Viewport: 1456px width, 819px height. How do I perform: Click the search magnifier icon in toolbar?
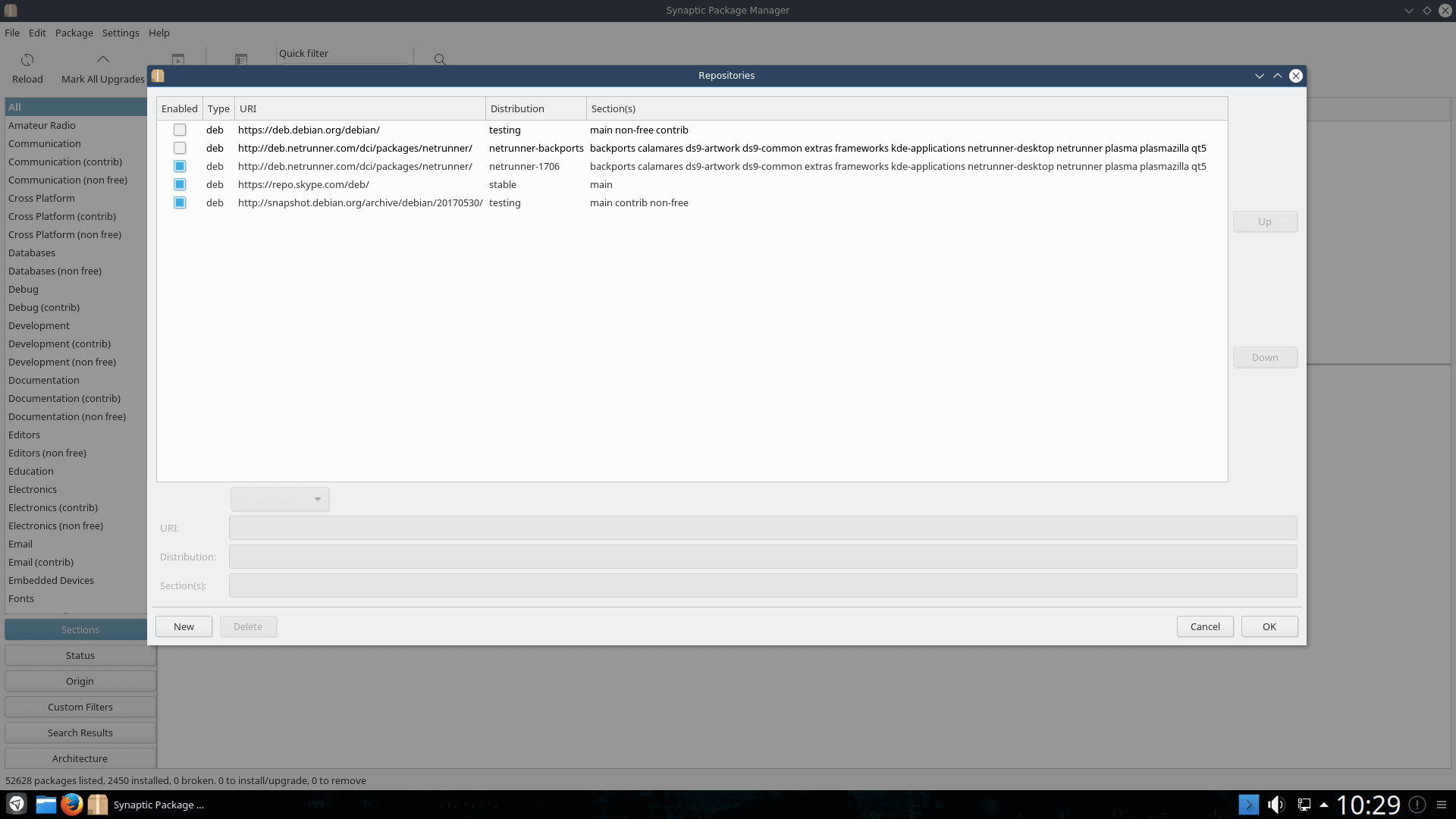[440, 59]
